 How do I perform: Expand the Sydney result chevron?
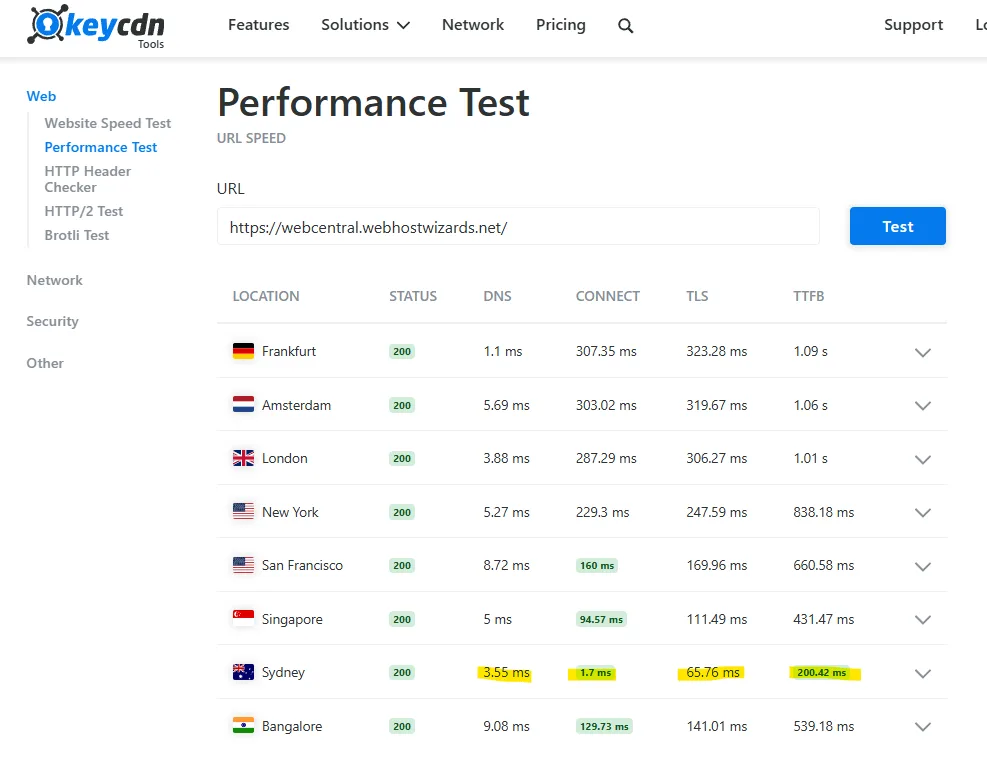[x=922, y=673]
